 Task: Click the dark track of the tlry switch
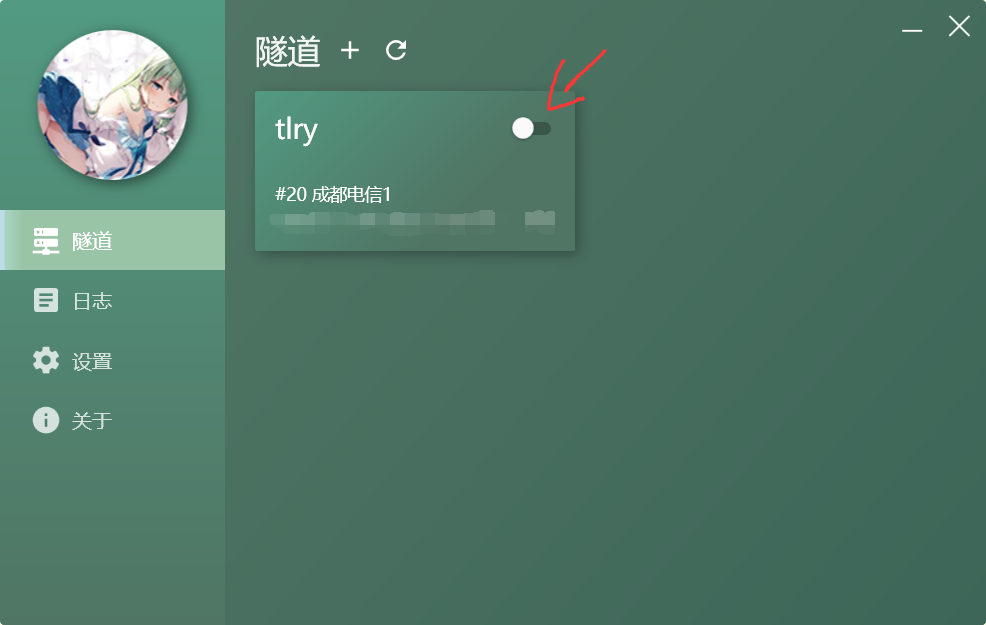click(x=543, y=128)
